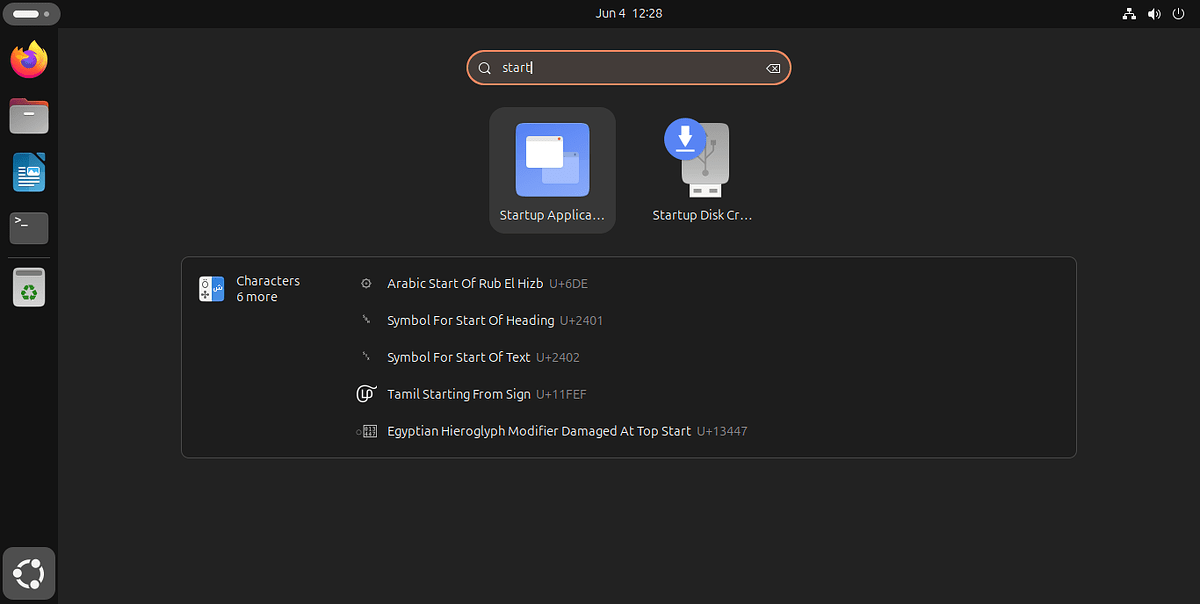This screenshot has width=1200, height=604.
Task: Select Symbol For Start Of Heading
Action: point(470,321)
